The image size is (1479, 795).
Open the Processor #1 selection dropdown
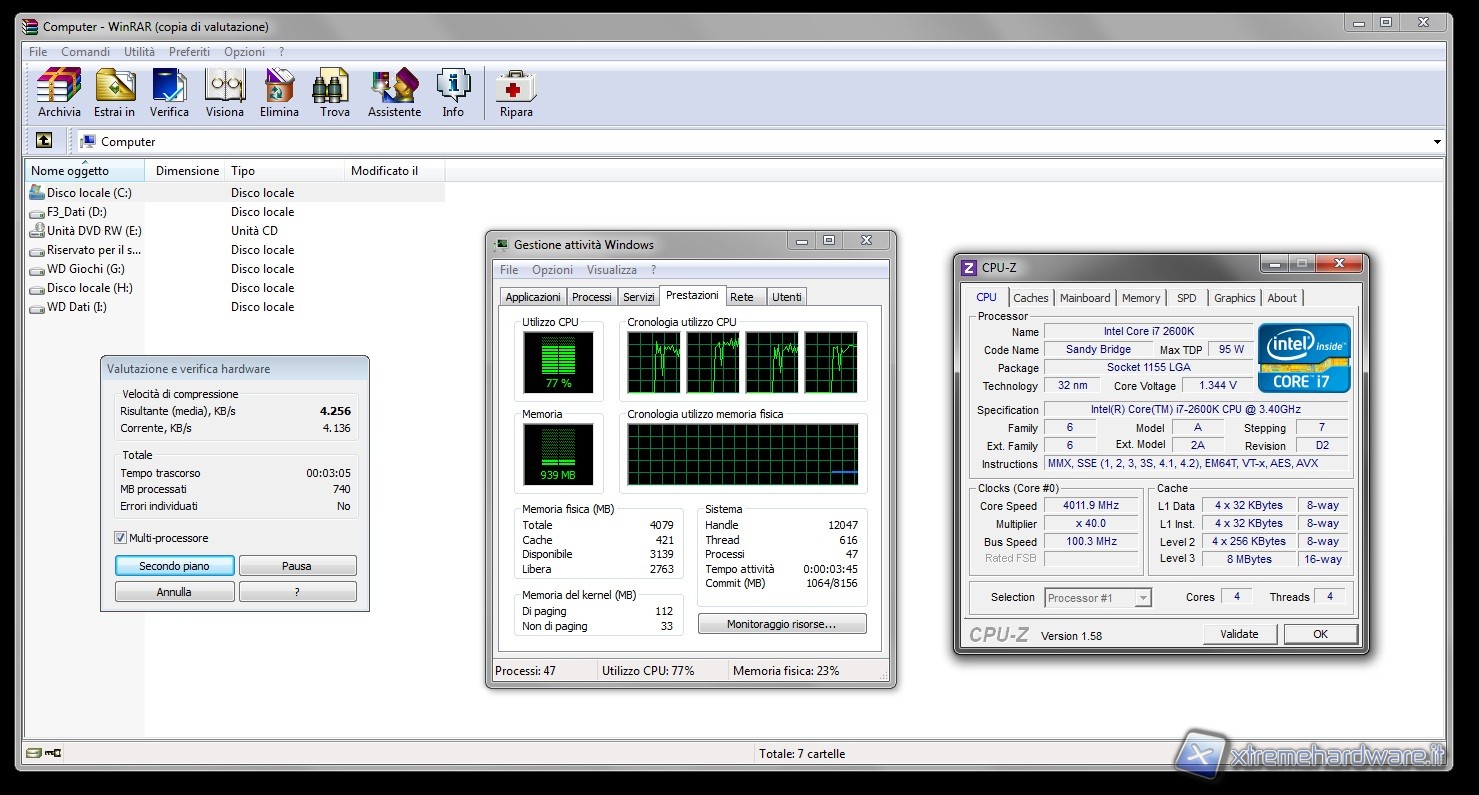point(1098,598)
